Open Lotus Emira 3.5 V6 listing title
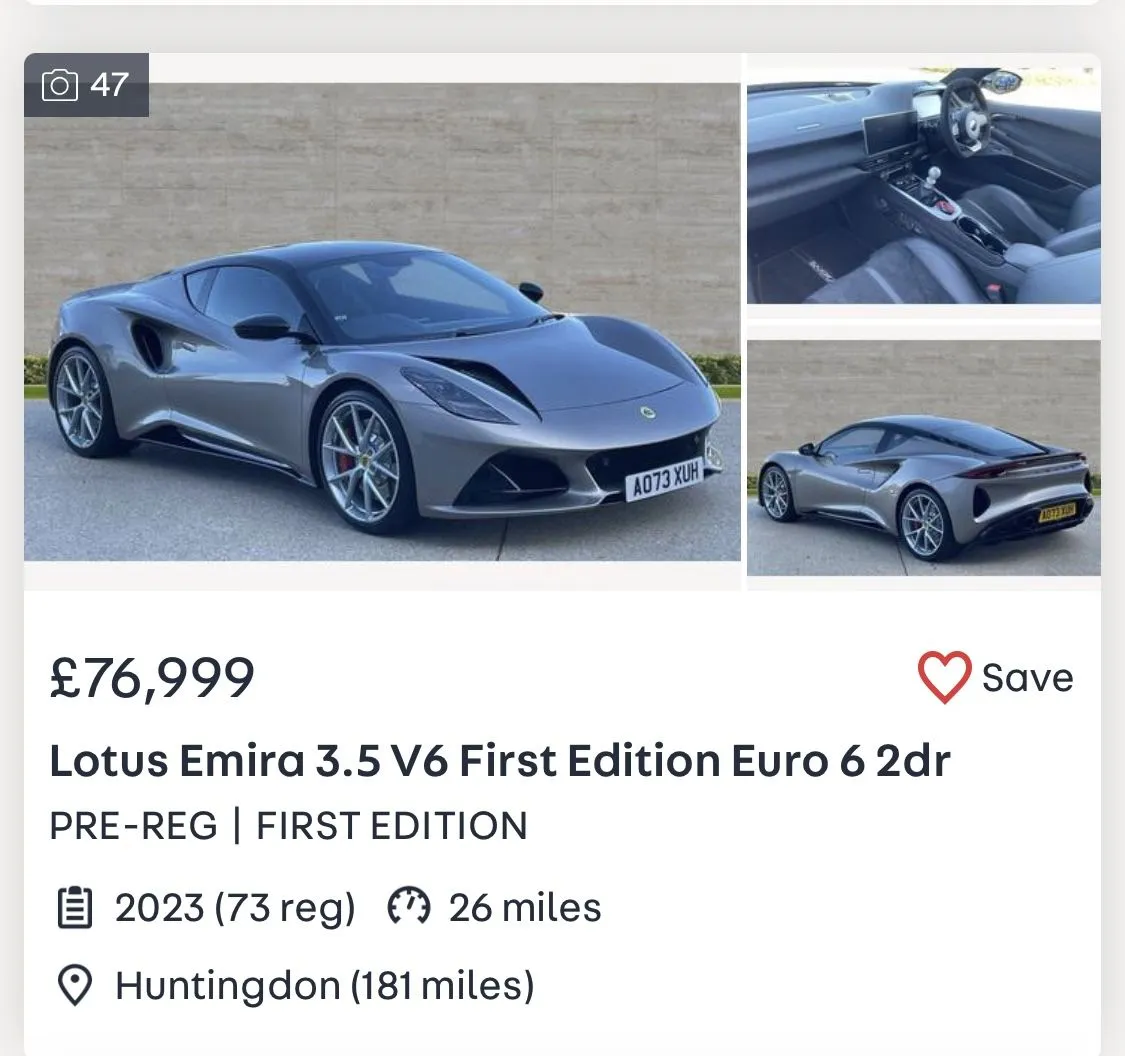The height and width of the screenshot is (1056, 1125). click(499, 761)
